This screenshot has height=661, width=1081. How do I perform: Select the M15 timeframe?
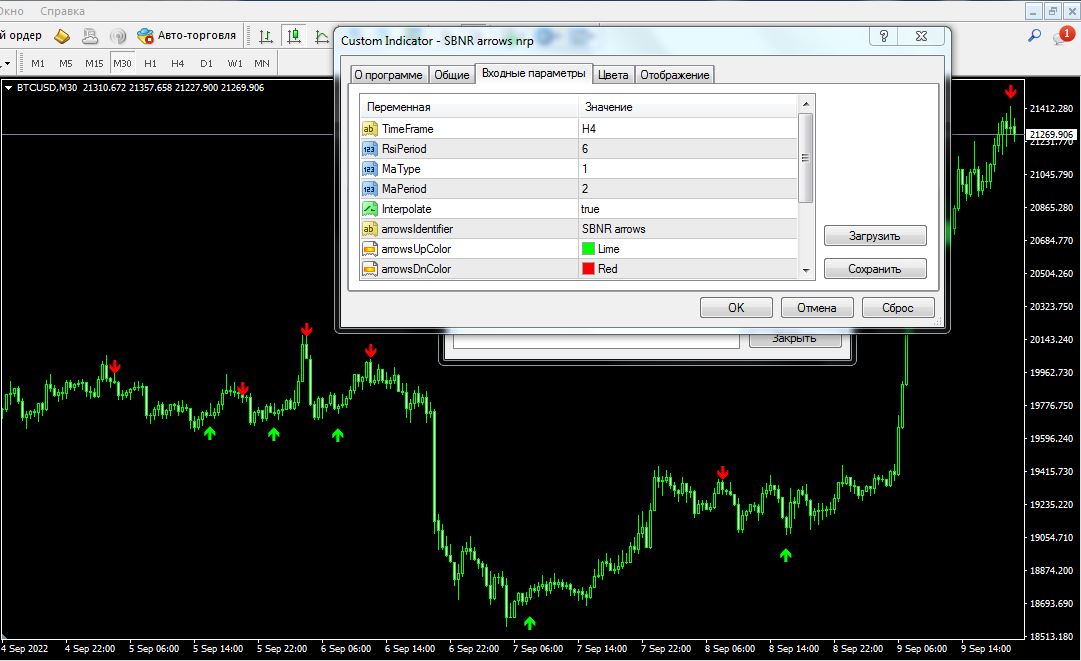point(94,63)
